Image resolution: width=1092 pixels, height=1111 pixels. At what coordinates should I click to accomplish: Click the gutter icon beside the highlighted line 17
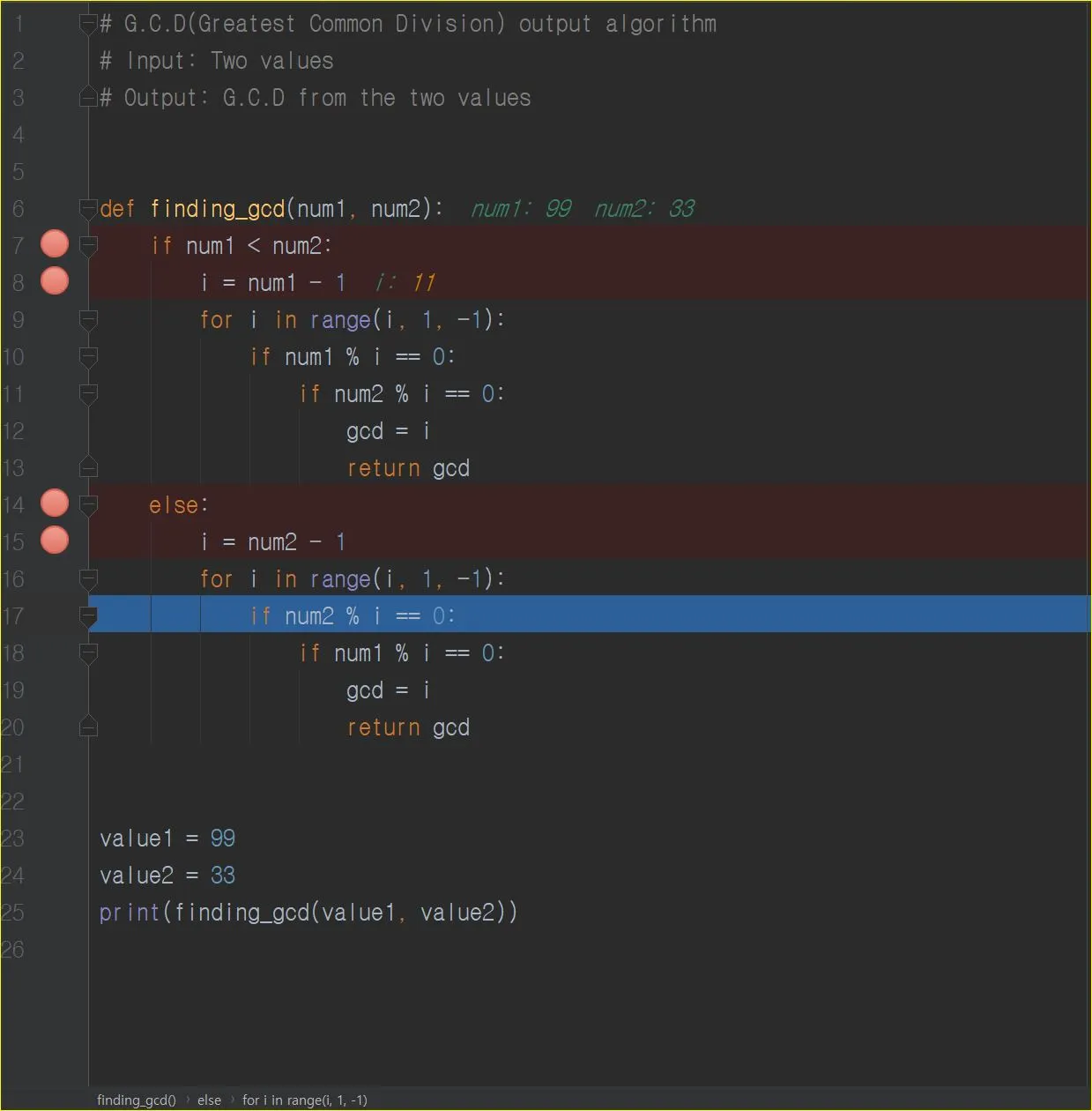88,615
